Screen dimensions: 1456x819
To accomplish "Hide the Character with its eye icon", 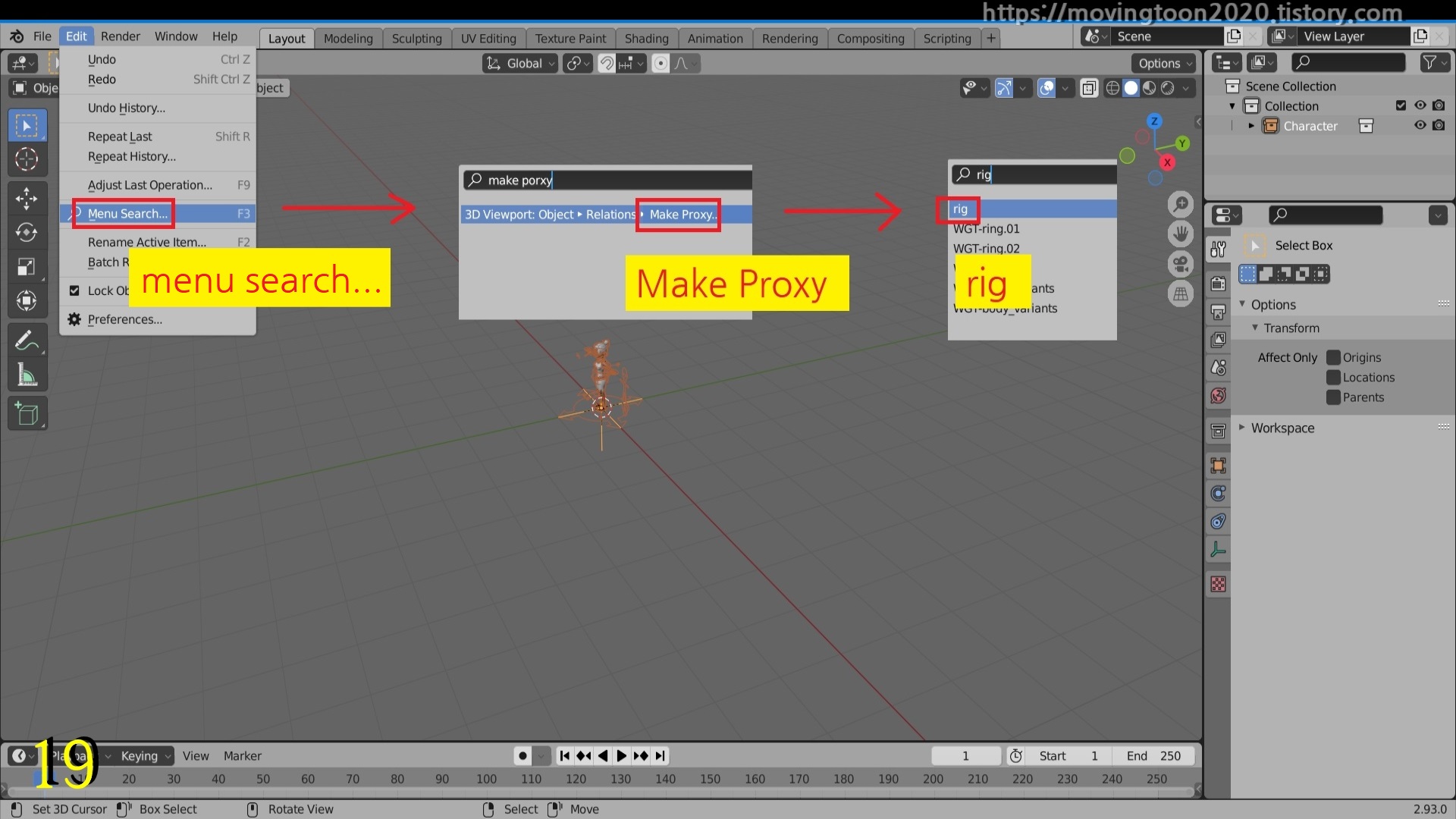I will click(x=1420, y=125).
